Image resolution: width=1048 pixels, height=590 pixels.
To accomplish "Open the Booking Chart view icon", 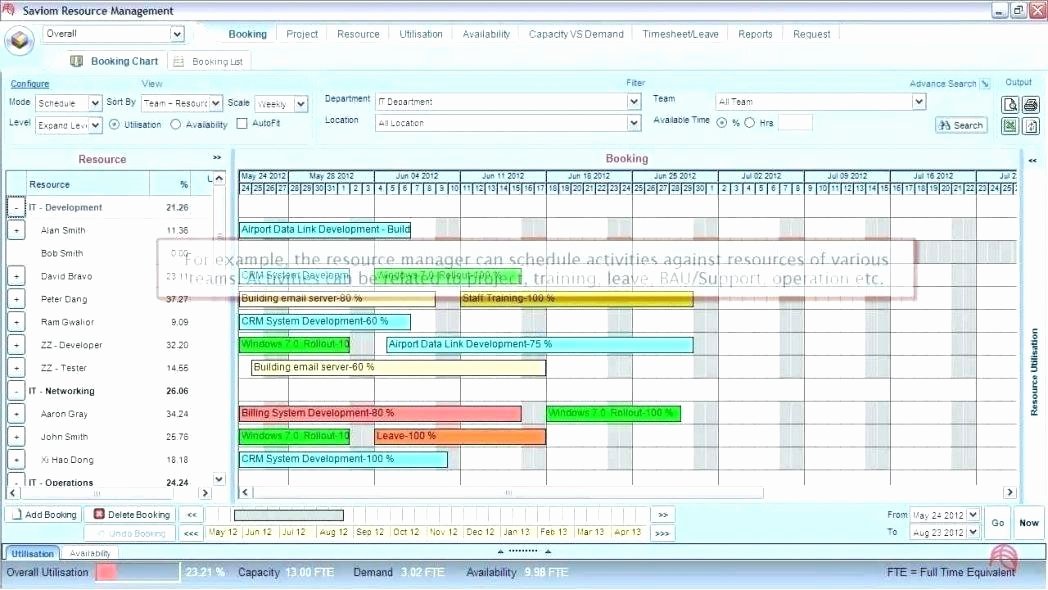I will click(76, 61).
